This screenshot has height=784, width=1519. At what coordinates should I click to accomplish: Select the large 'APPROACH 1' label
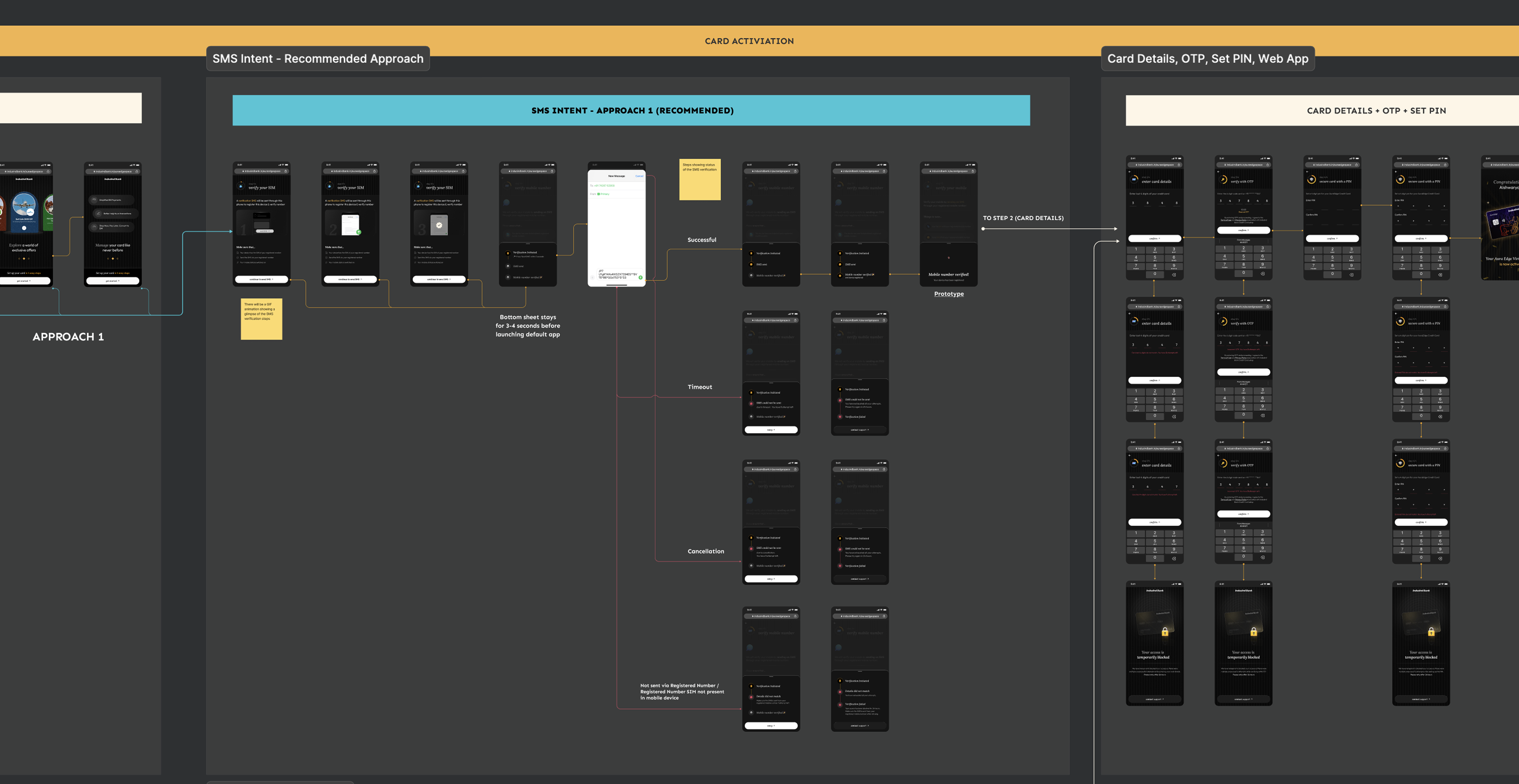click(68, 336)
